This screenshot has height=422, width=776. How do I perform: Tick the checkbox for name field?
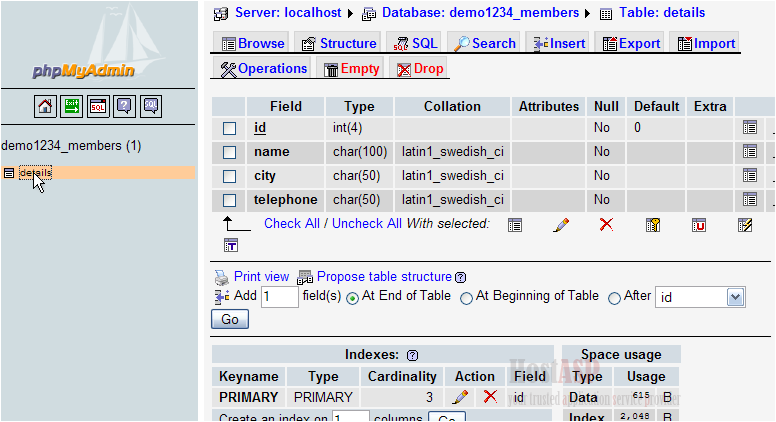coord(229,152)
